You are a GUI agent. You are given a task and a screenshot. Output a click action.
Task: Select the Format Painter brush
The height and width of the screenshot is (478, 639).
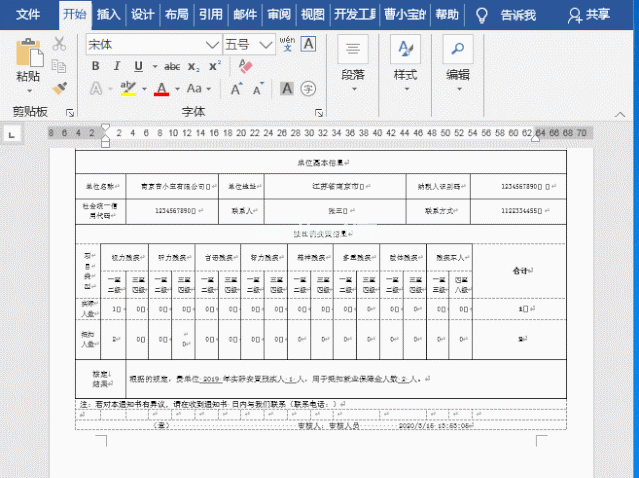(x=59, y=88)
